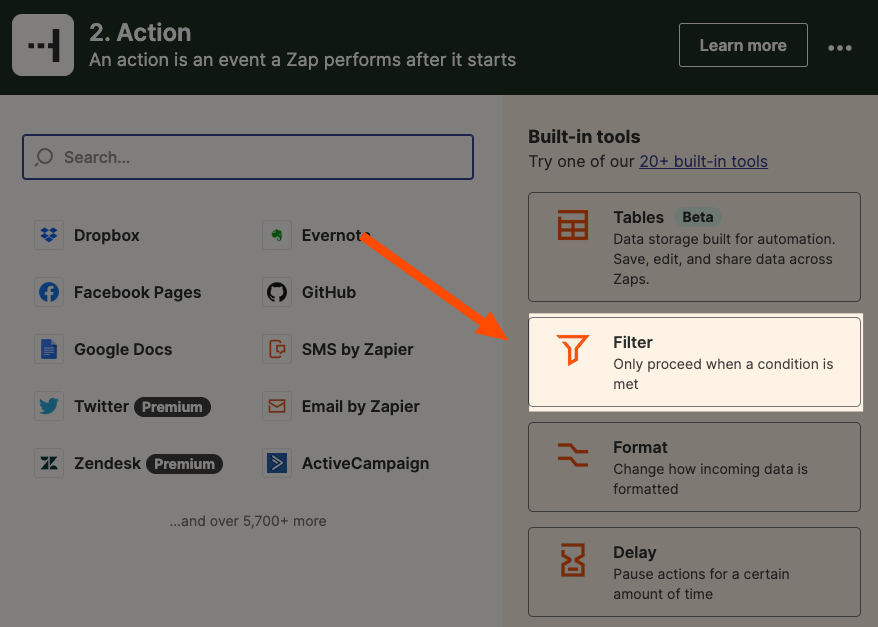Select the Format built-in tool card
The image size is (878, 627).
[694, 467]
